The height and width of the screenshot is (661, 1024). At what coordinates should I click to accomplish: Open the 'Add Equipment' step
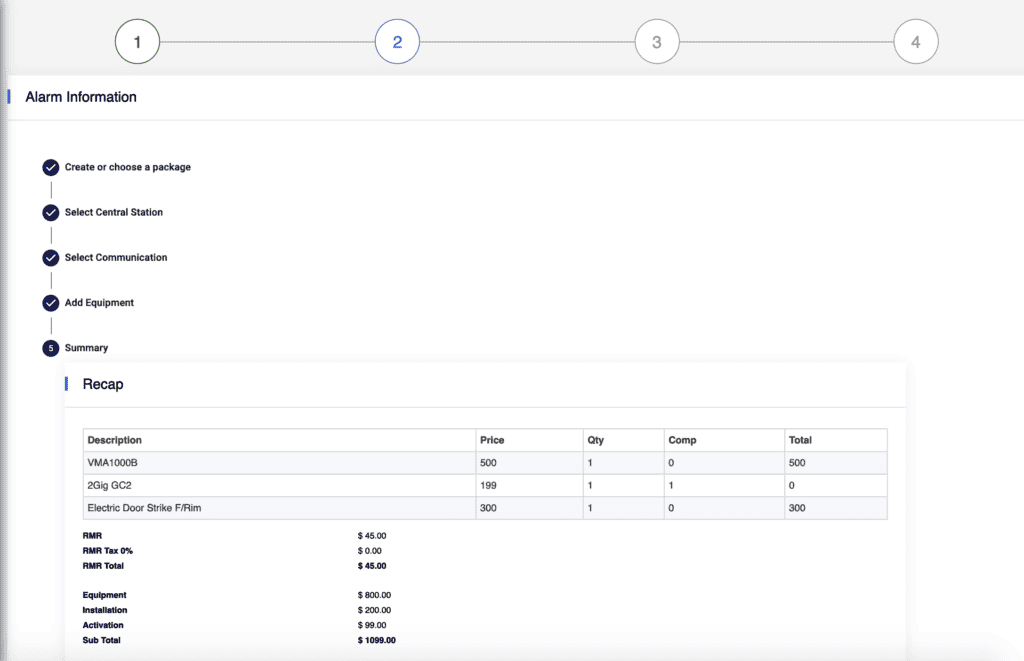click(99, 302)
